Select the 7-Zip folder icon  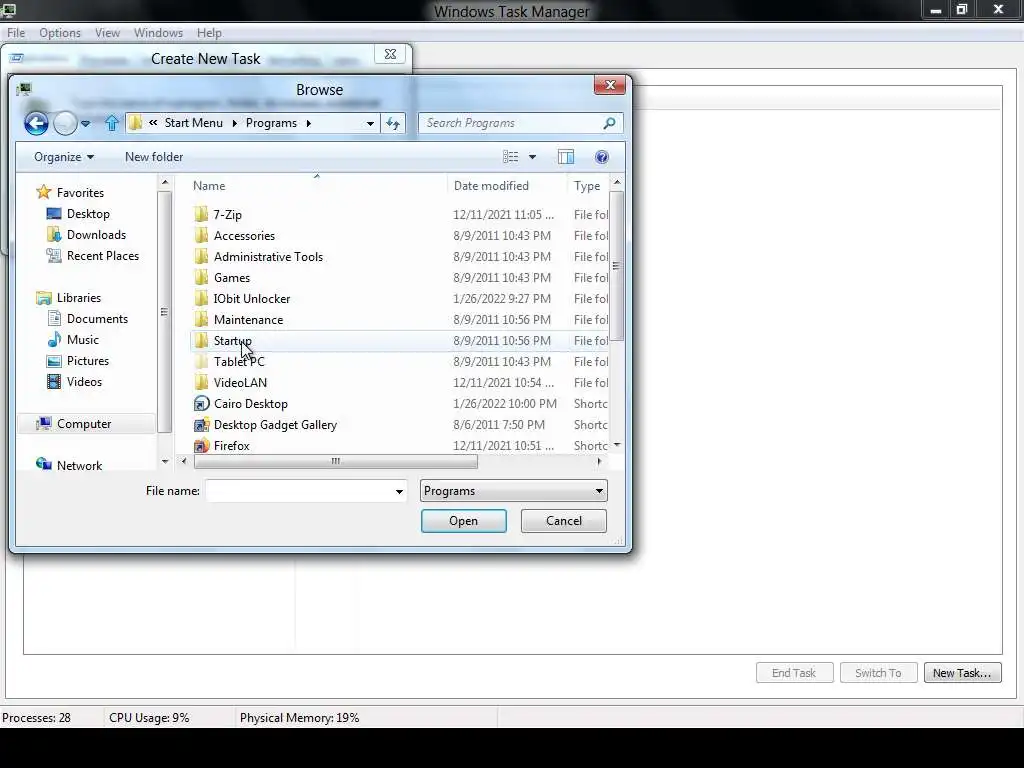pyautogui.click(x=201, y=214)
